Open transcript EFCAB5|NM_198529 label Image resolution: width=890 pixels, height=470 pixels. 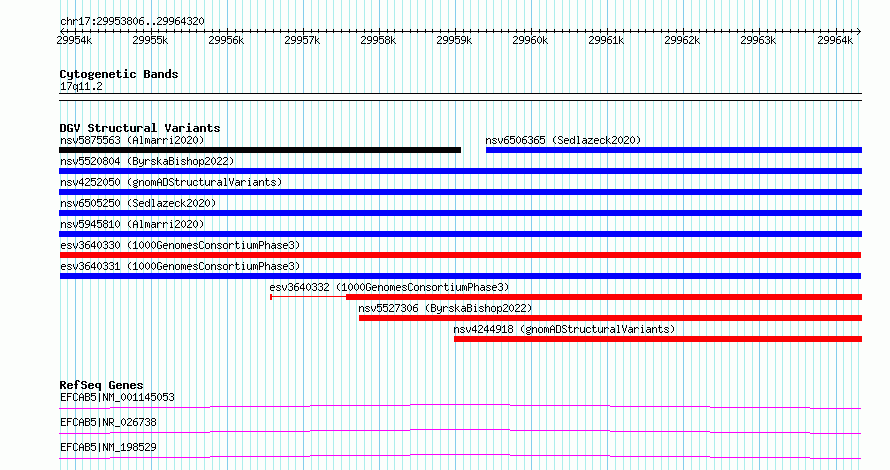pyautogui.click(x=108, y=447)
